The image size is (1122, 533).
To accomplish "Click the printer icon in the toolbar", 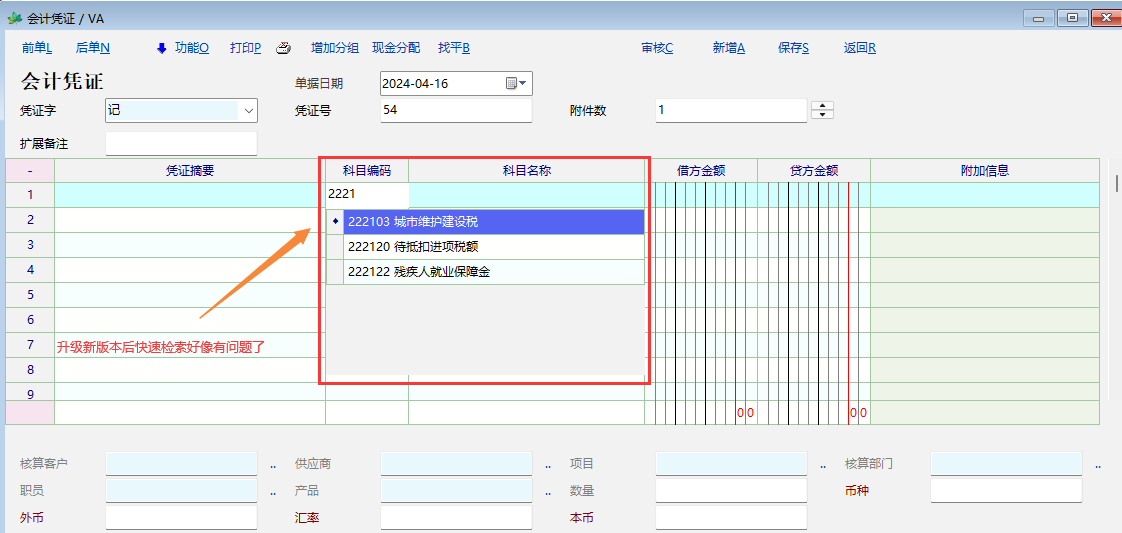I will [x=283, y=47].
